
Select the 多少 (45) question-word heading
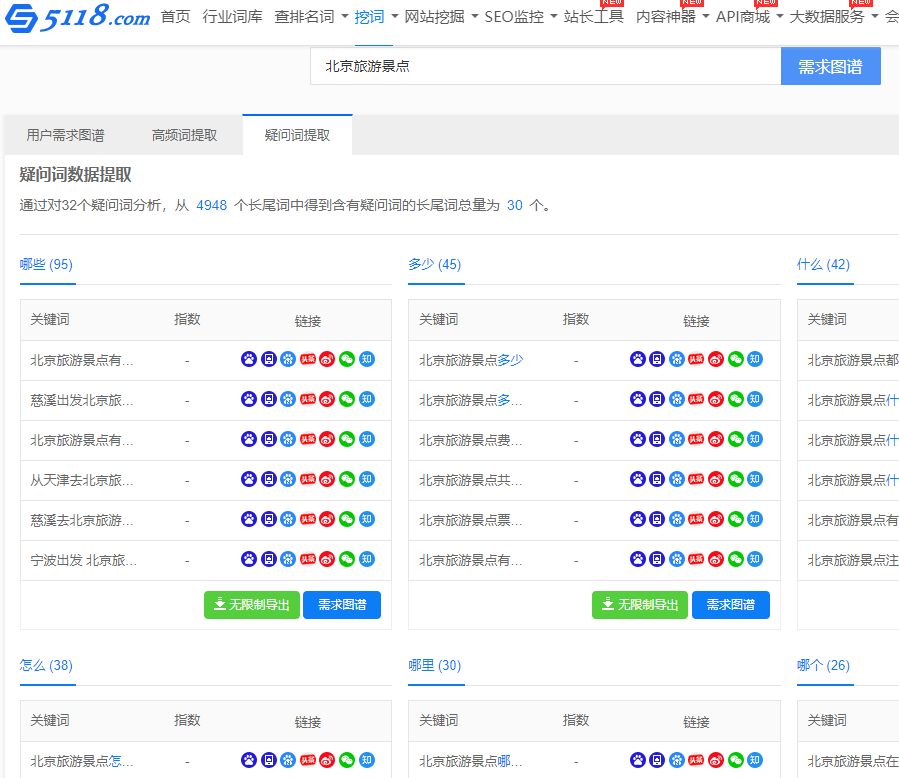(x=435, y=264)
